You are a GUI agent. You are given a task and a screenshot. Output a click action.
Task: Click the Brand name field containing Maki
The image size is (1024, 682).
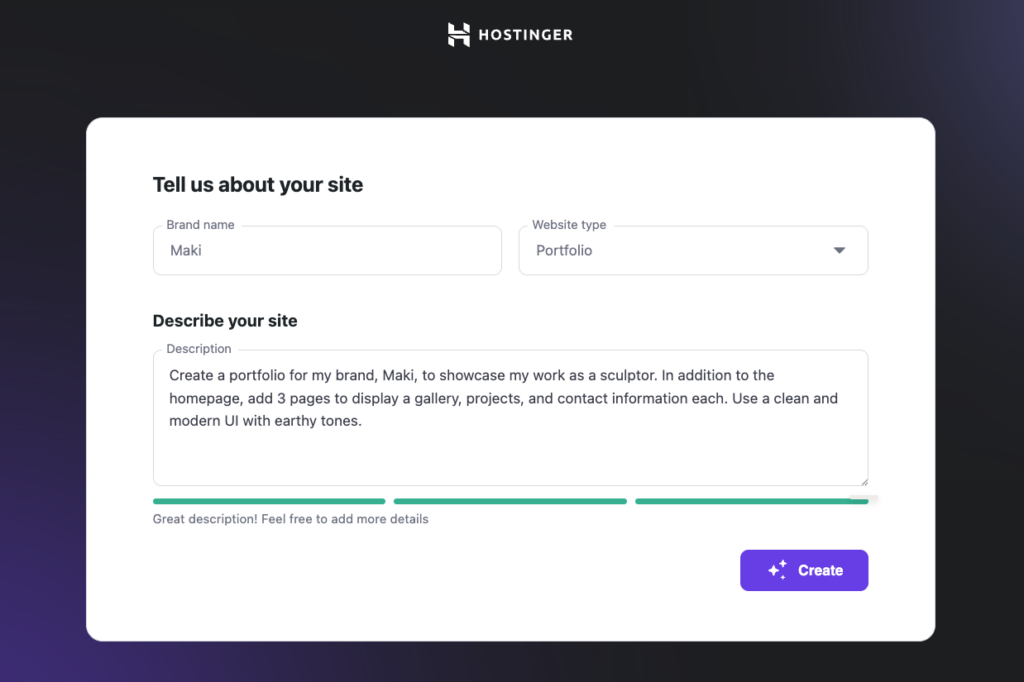coord(327,251)
